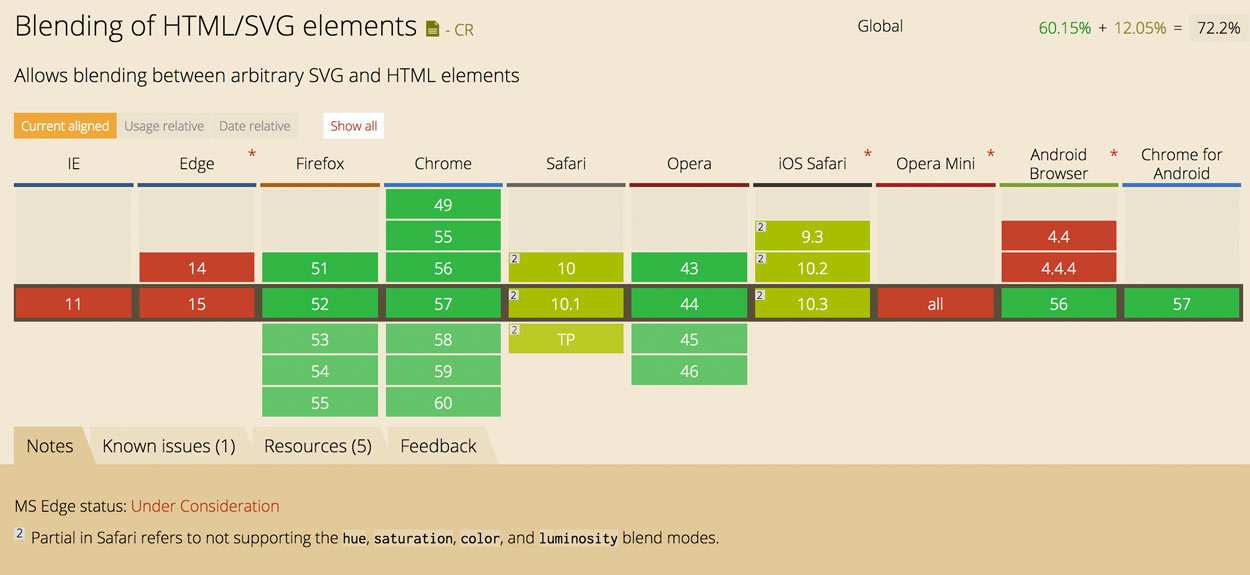Select Edge version 15 cell
The height and width of the screenshot is (575, 1250).
coord(197,304)
